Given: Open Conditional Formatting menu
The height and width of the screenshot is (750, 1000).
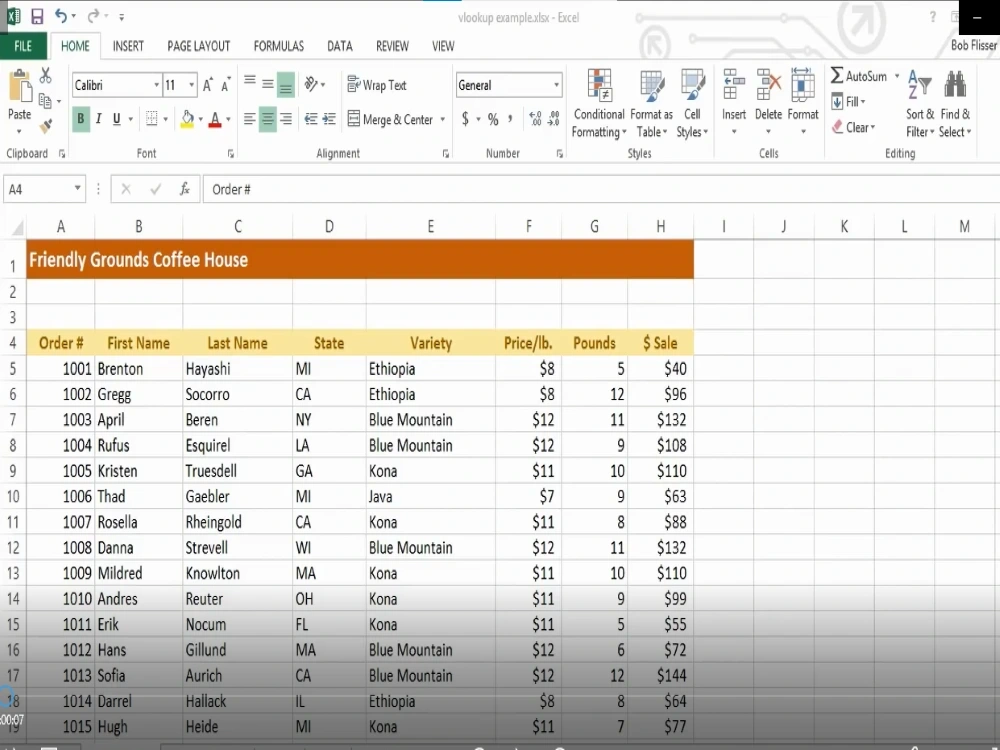Looking at the screenshot, I should 599,104.
